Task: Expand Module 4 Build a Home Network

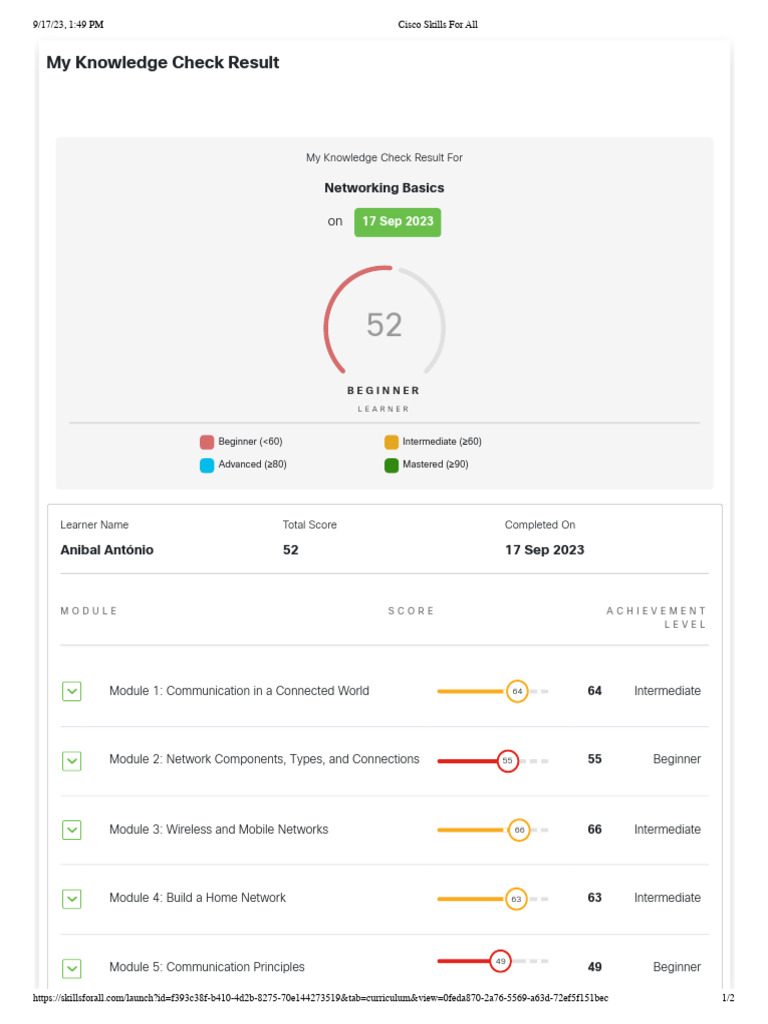Action: tap(72, 899)
